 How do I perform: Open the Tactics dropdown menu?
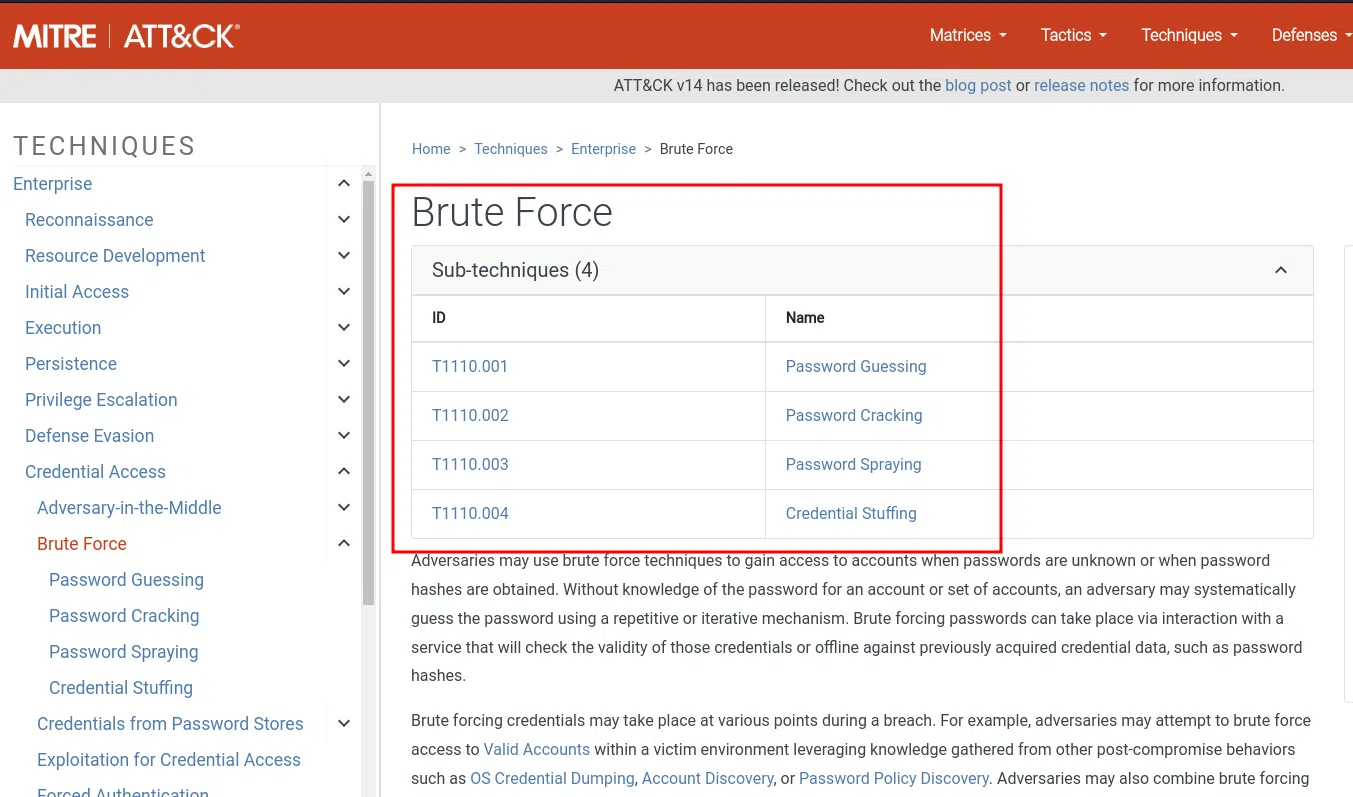coord(1073,35)
